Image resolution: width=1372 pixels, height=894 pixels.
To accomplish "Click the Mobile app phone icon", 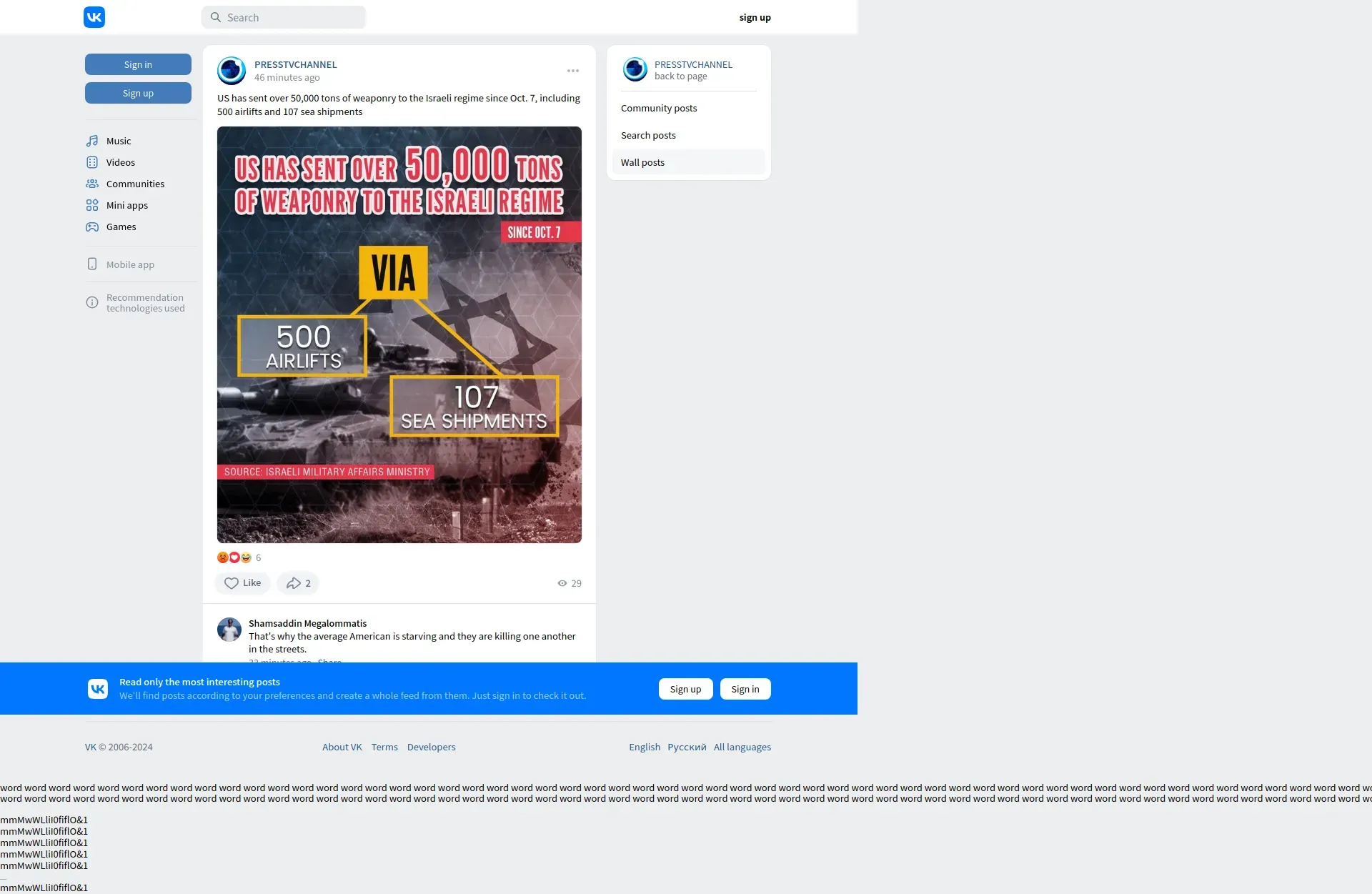I will tap(92, 264).
